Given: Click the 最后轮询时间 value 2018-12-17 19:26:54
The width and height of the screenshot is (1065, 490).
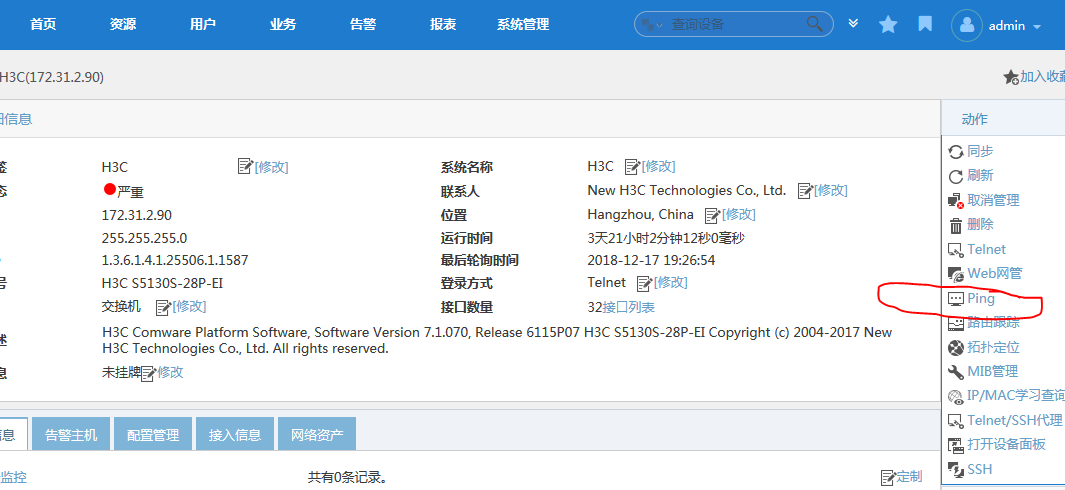Looking at the screenshot, I should point(651,260).
